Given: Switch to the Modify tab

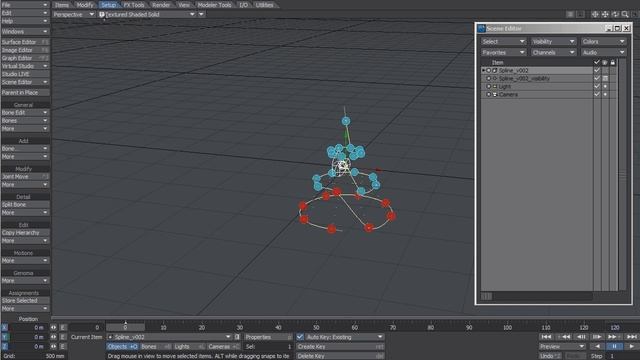Looking at the screenshot, I should coord(85,5).
